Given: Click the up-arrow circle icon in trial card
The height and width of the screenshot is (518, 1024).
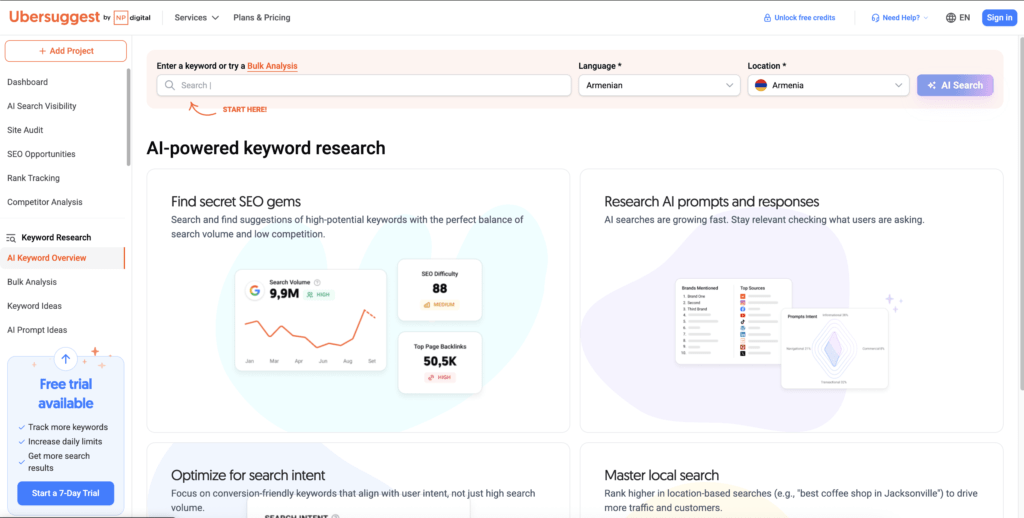Looking at the screenshot, I should pyautogui.click(x=65, y=358).
